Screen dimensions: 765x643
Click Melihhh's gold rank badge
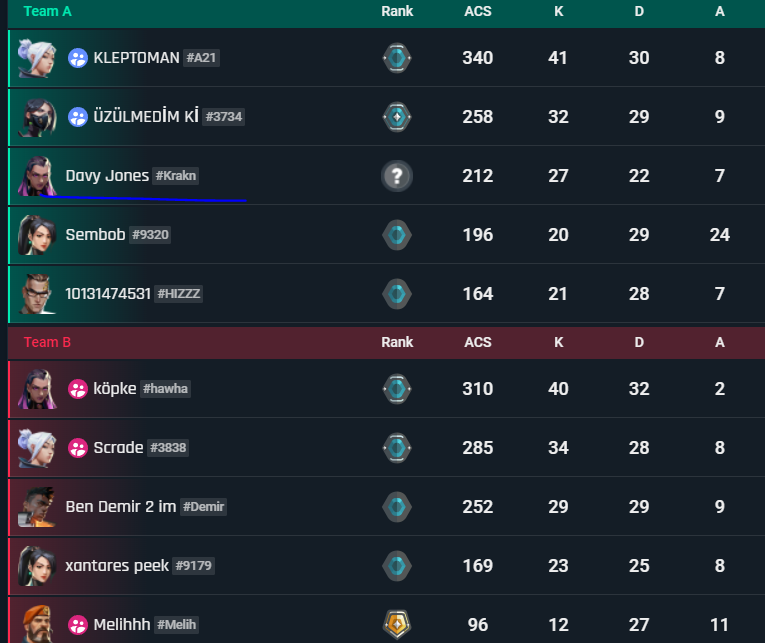point(397,625)
